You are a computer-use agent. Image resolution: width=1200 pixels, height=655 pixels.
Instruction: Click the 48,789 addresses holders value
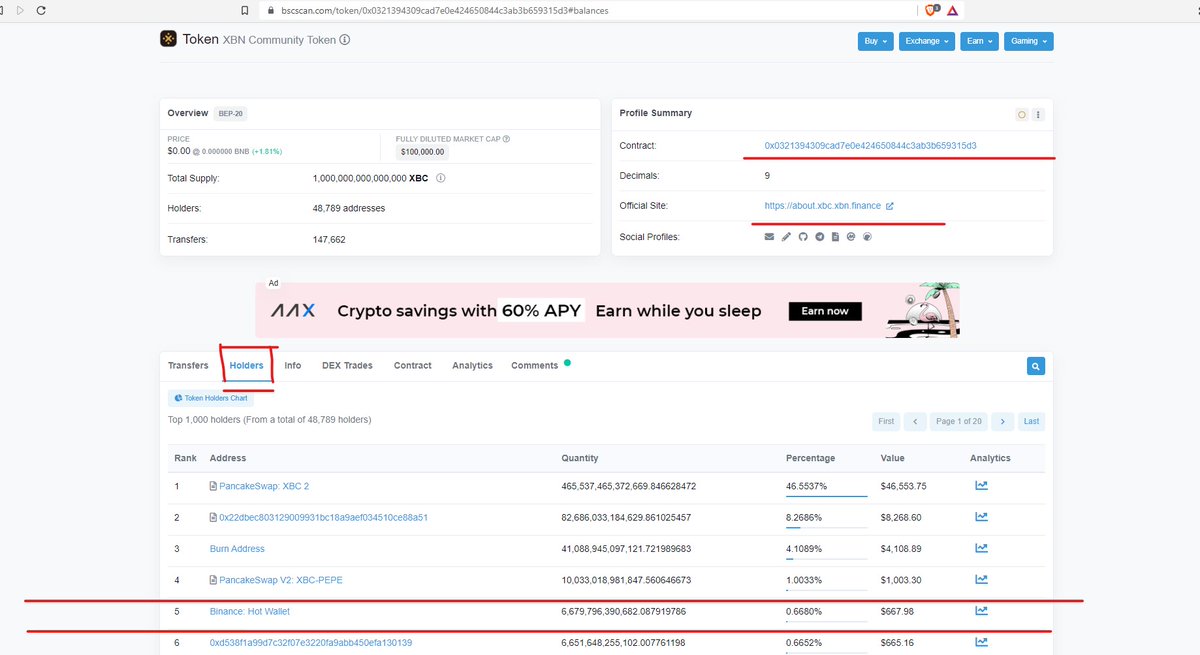[349, 208]
